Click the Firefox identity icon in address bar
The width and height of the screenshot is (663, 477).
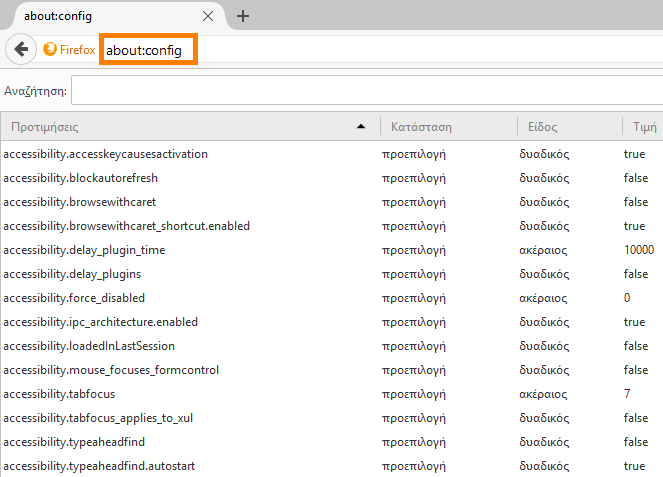50,49
